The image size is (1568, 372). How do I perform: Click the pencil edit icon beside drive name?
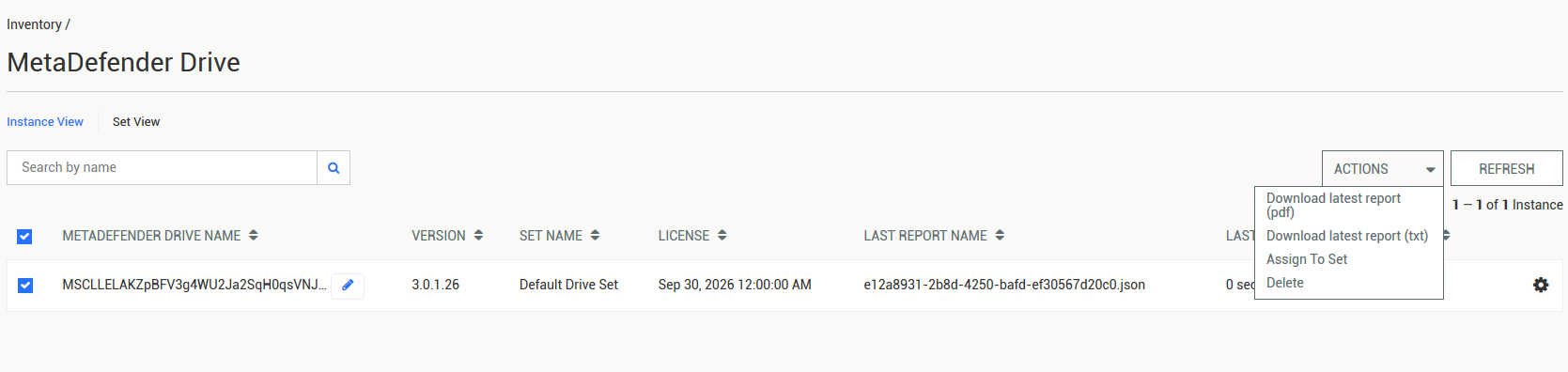(348, 286)
